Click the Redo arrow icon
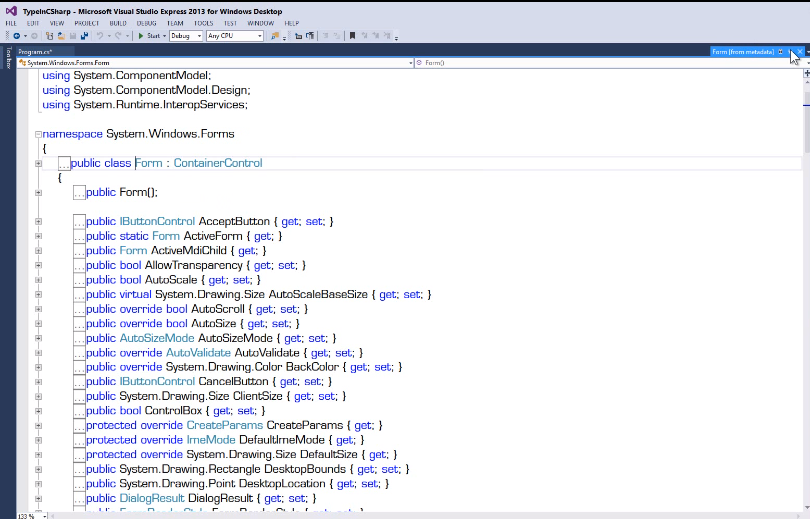This screenshot has width=810, height=519. tap(118, 36)
